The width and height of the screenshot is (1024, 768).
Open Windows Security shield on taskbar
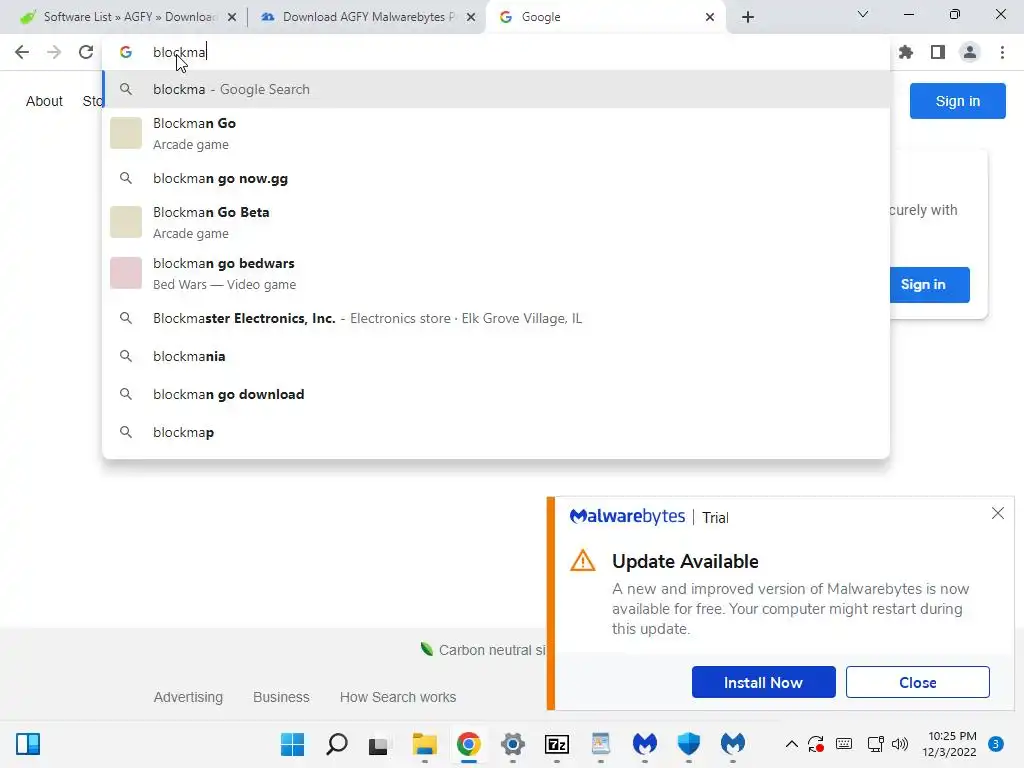[x=688, y=744]
